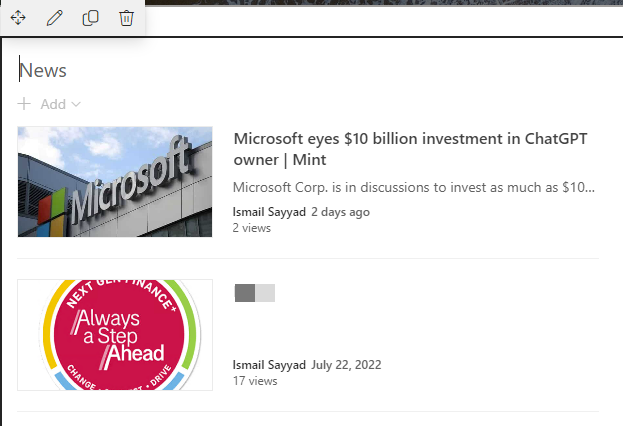The width and height of the screenshot is (623, 426).
Task: Click the July 22, 2022 date
Action: click(x=346, y=365)
